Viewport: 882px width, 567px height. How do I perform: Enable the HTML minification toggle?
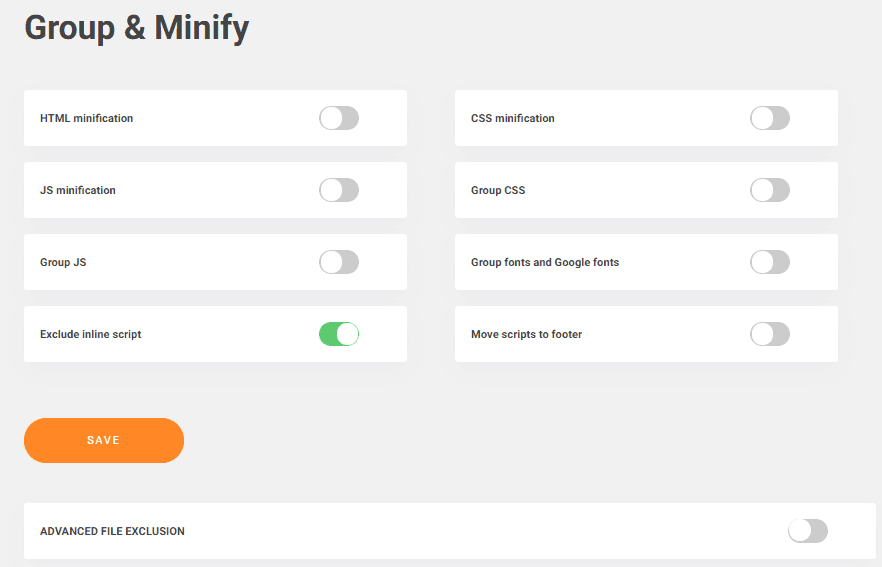coord(338,118)
